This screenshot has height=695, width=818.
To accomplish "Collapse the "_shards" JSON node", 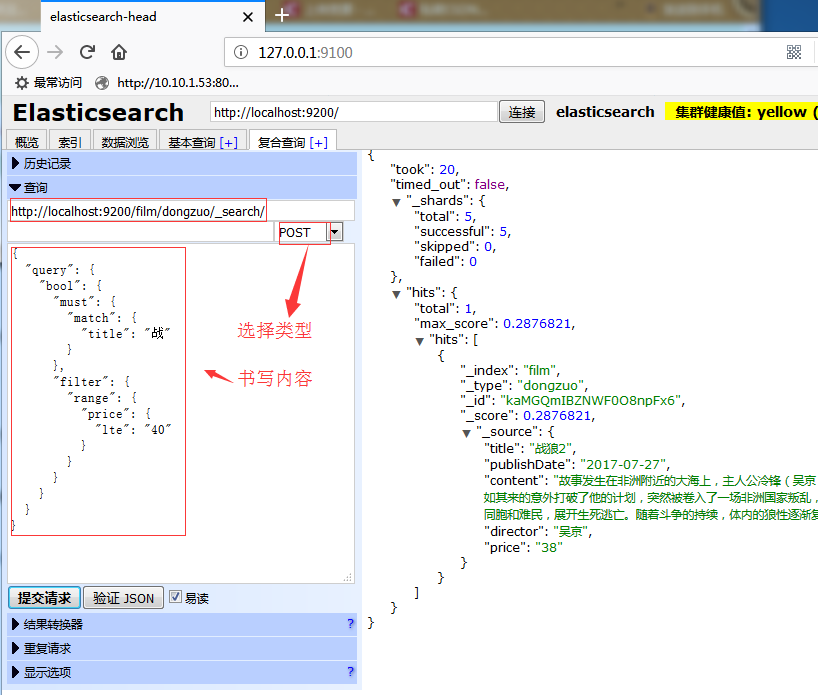I will point(396,202).
